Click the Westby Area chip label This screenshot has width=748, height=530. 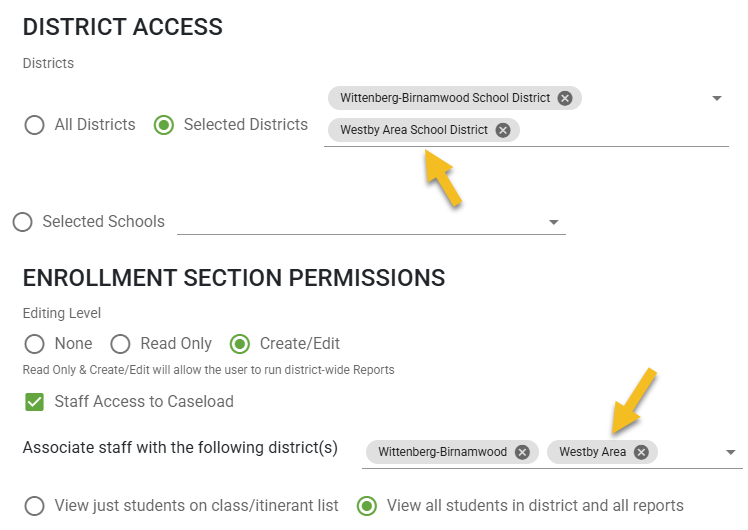tap(592, 452)
